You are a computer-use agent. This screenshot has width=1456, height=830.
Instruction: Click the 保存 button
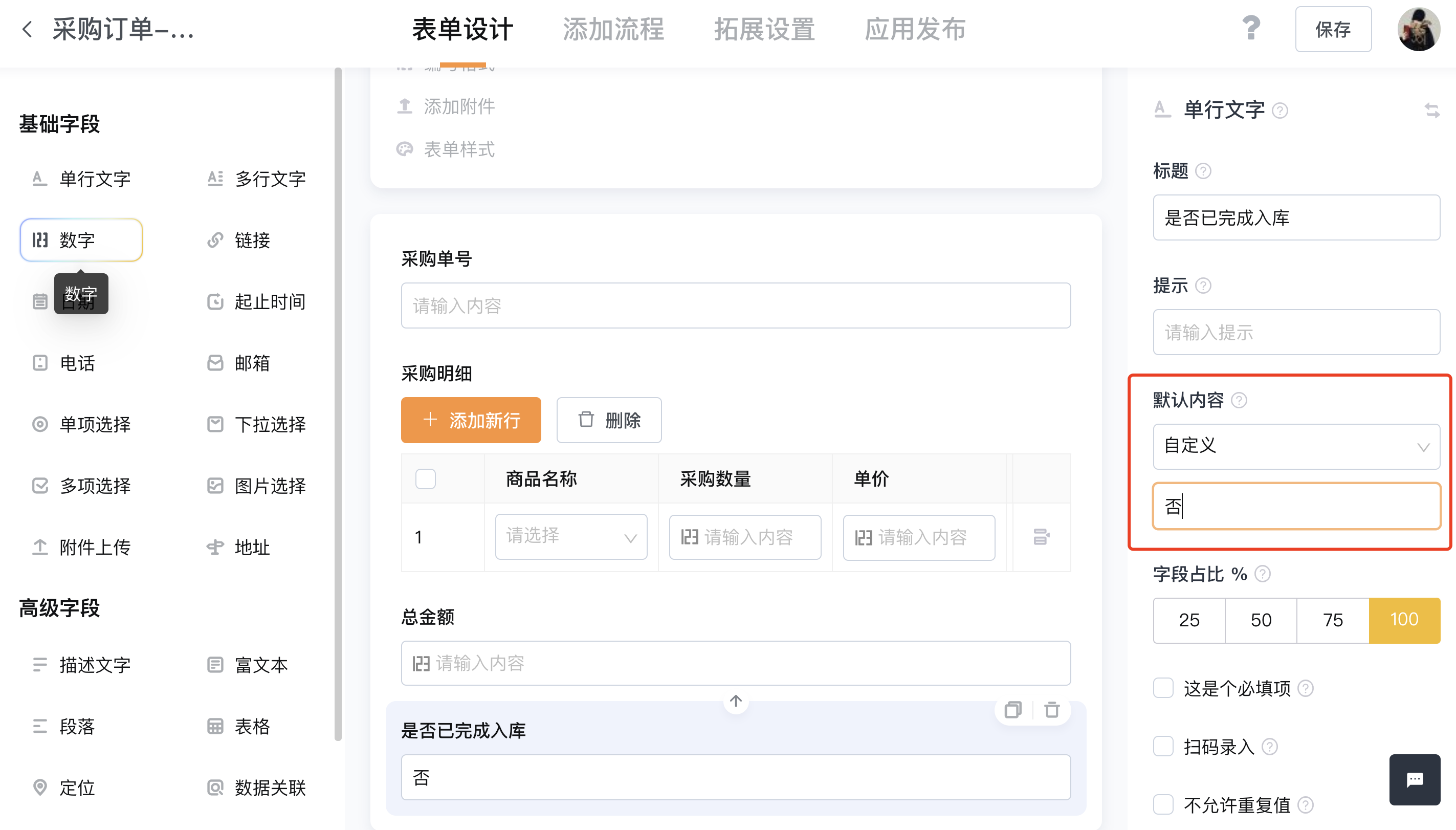[x=1333, y=29]
